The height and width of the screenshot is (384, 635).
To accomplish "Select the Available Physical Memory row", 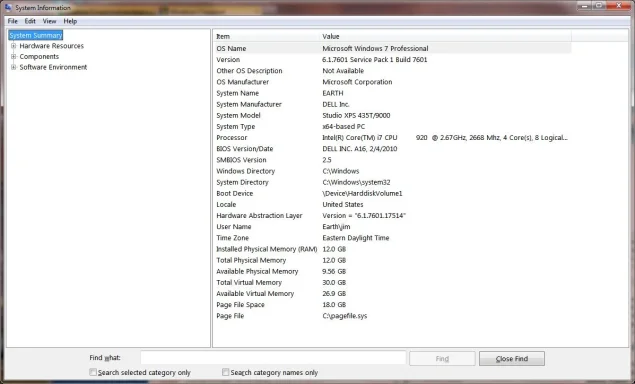I will coord(392,271).
